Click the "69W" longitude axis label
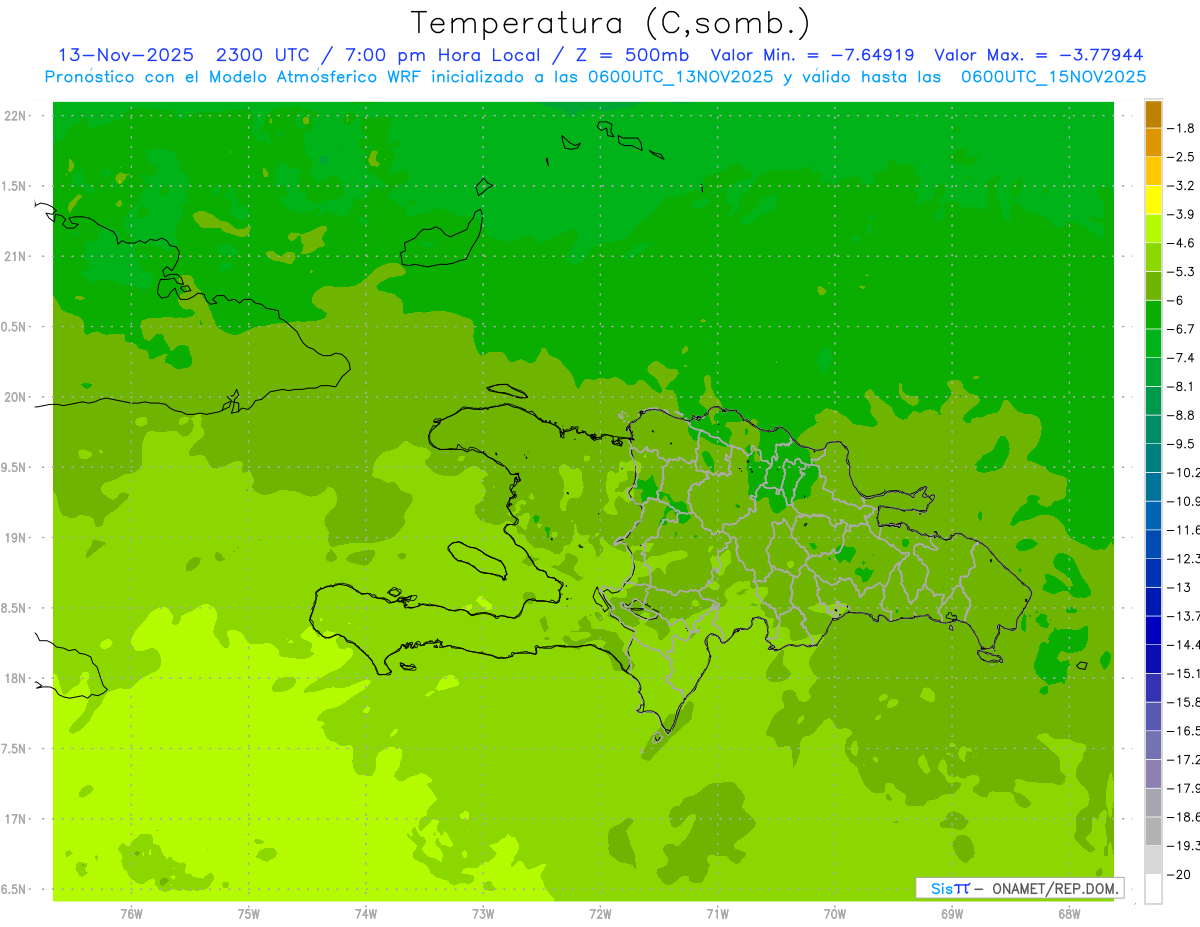The height and width of the screenshot is (927, 1200). tap(952, 914)
